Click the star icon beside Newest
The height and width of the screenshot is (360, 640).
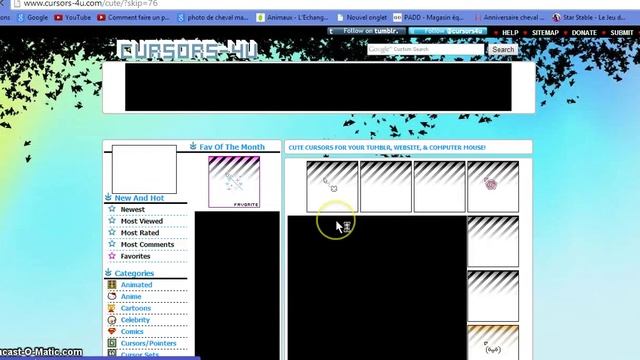pos(112,209)
